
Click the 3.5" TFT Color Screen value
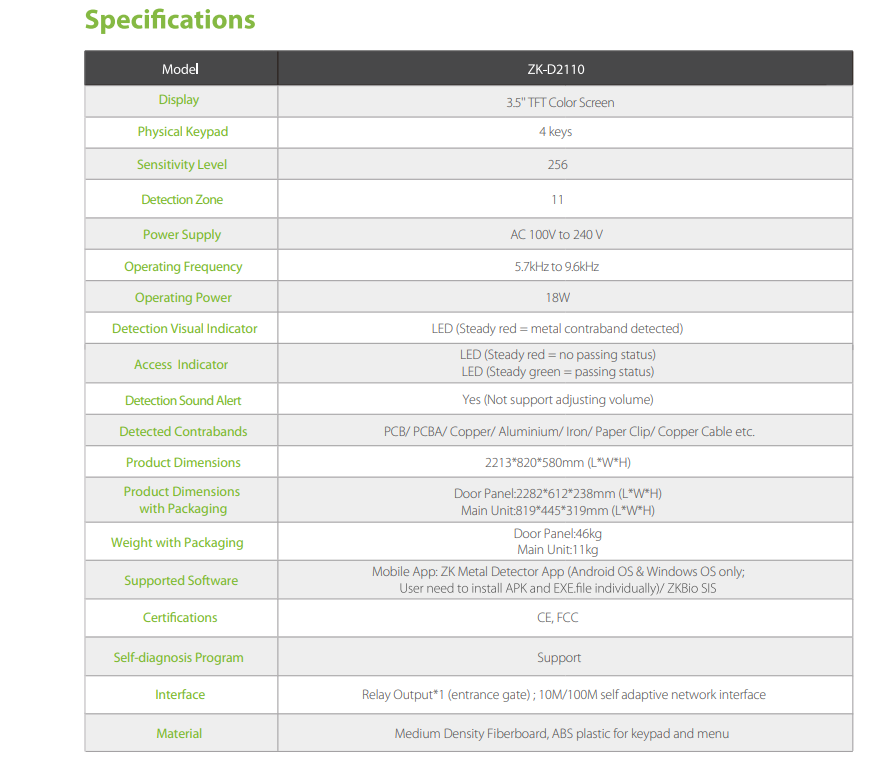(560, 103)
